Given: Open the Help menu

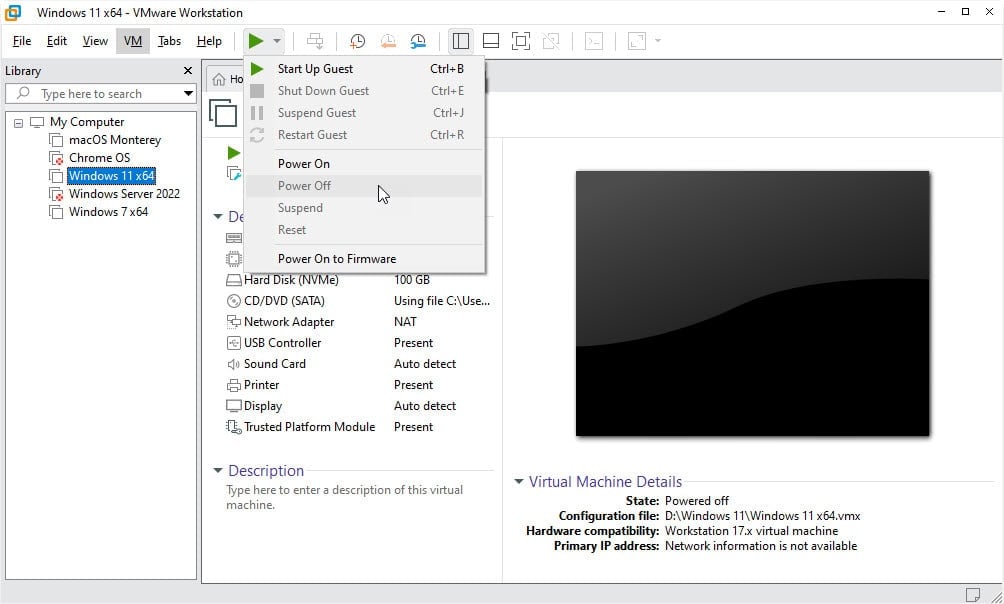Looking at the screenshot, I should coord(209,41).
